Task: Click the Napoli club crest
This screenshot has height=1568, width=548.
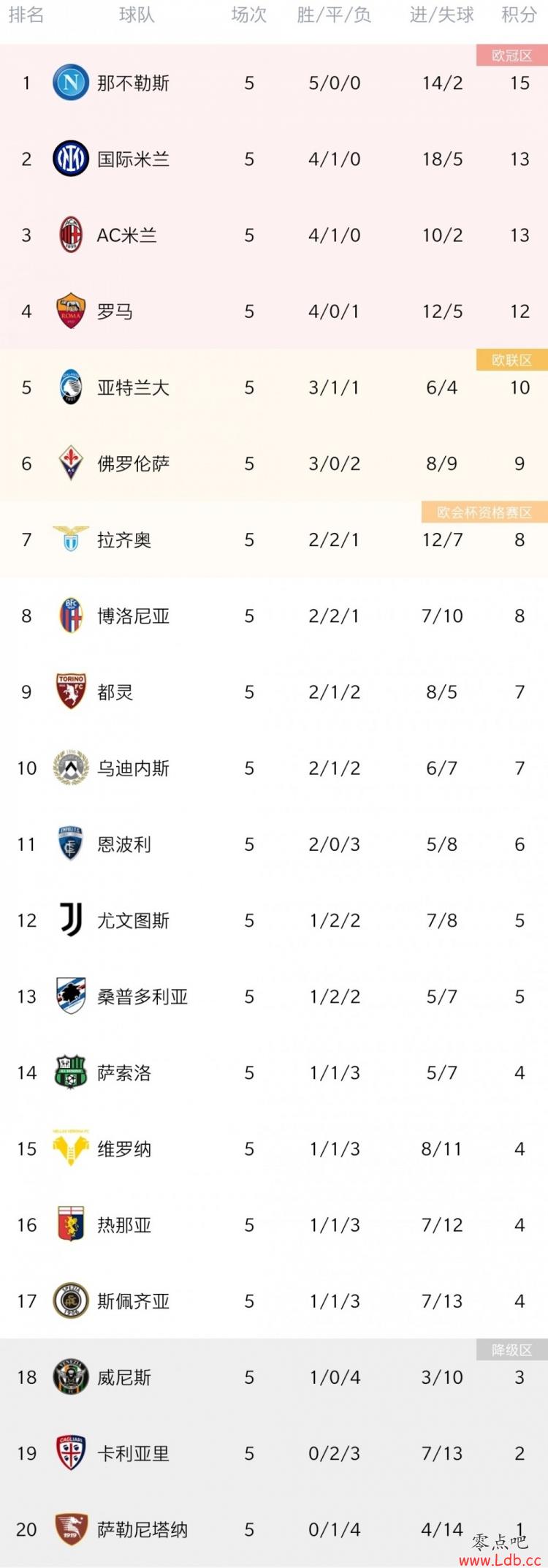Action: [x=71, y=83]
